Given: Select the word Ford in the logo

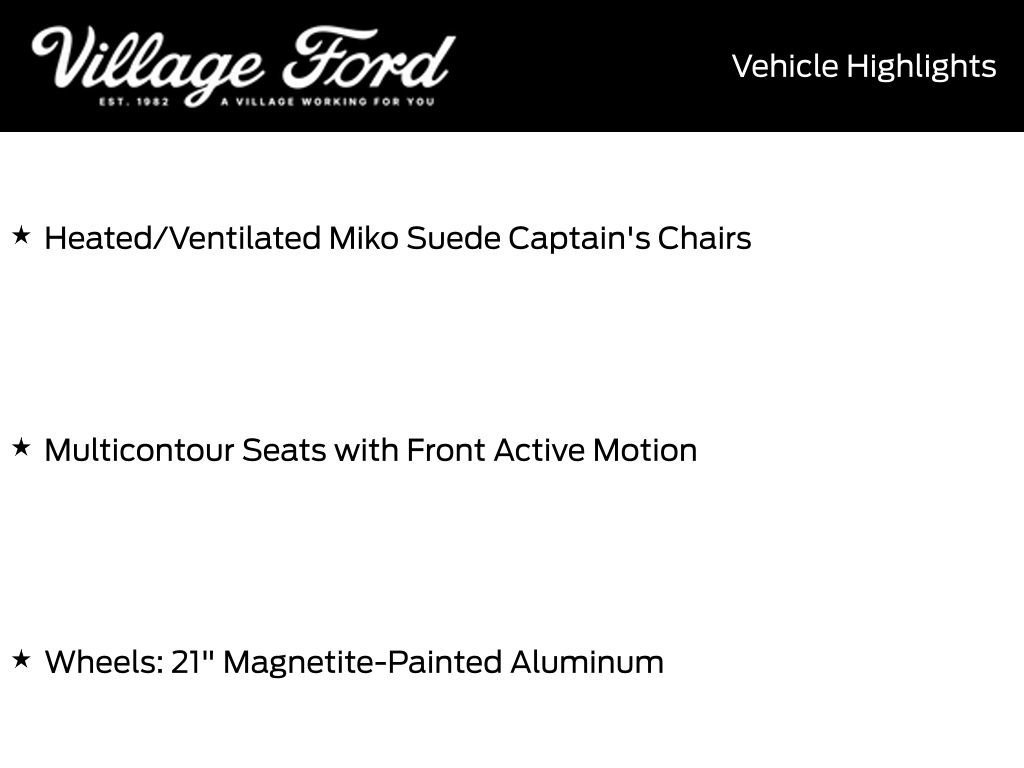Looking at the screenshot, I should point(369,59).
